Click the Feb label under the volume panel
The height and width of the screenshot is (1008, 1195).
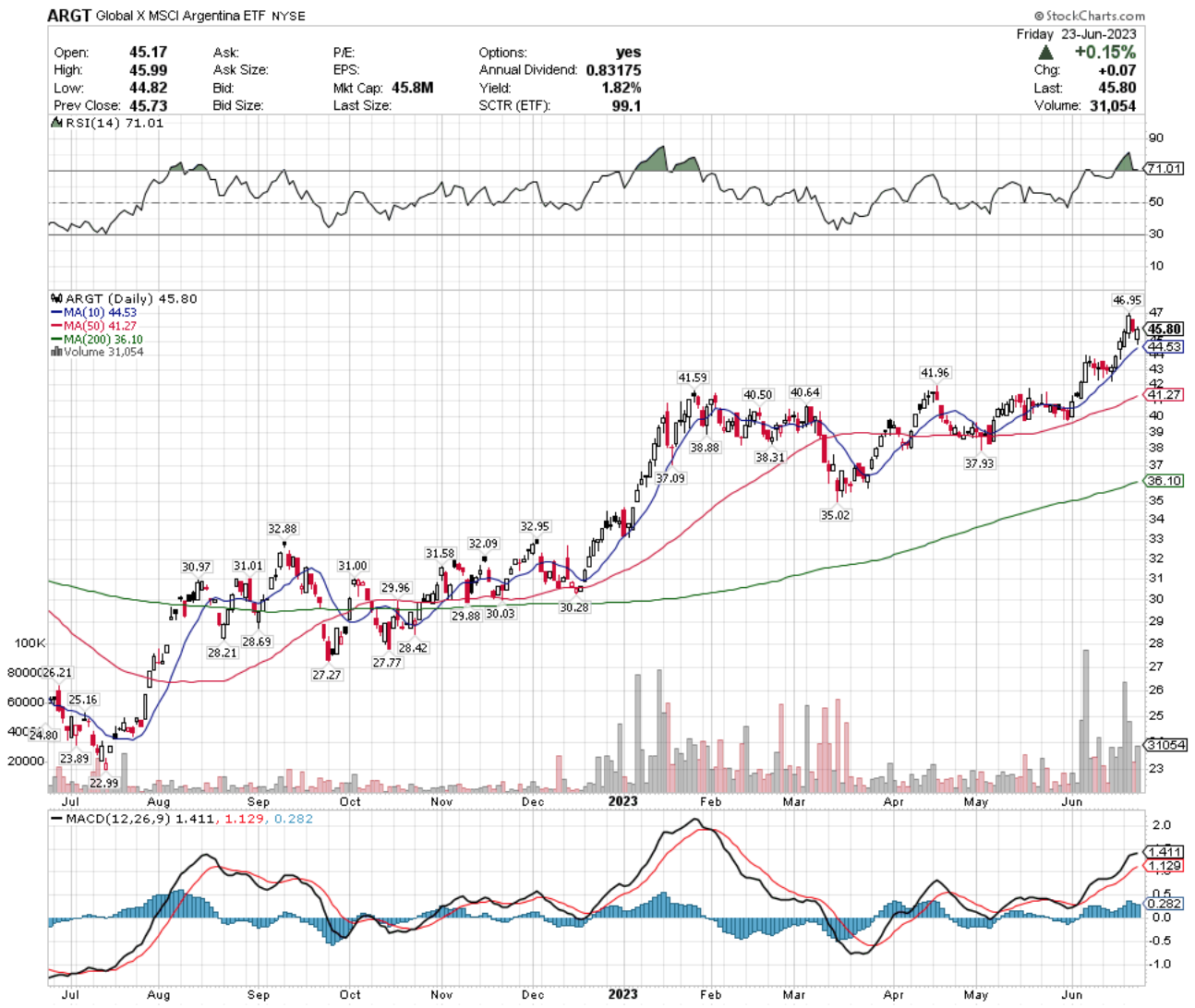pyautogui.click(x=709, y=802)
